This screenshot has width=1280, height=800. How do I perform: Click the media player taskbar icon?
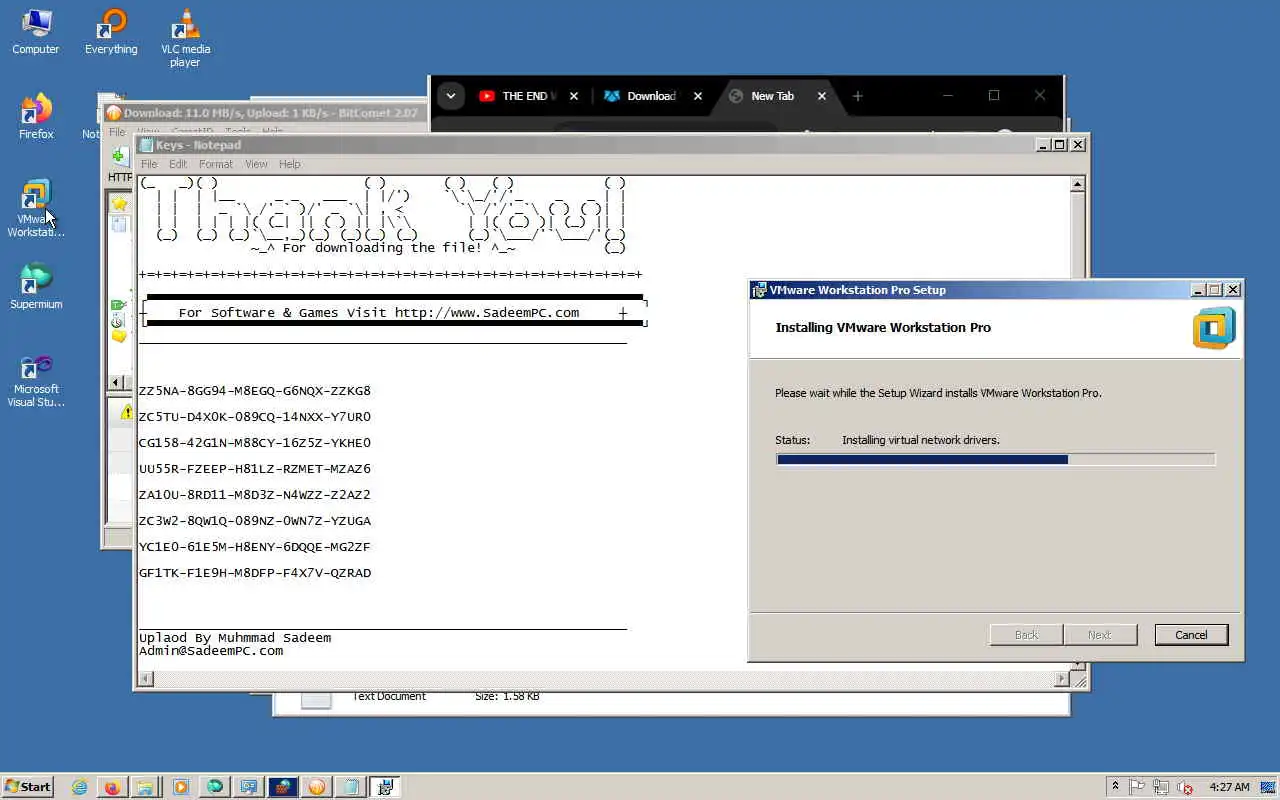click(181, 787)
